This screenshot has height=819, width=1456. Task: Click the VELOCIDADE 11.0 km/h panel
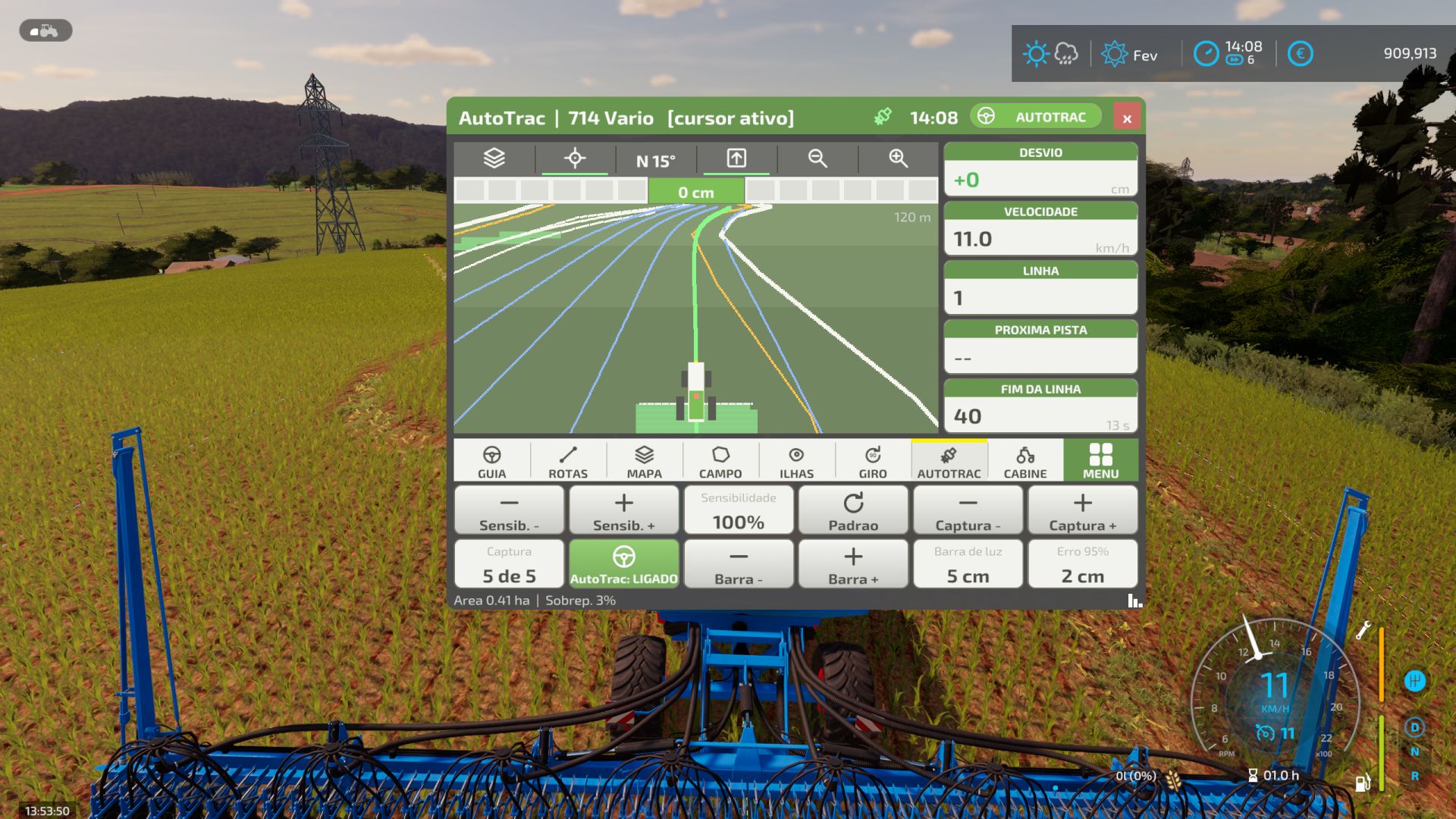pyautogui.click(x=1040, y=230)
